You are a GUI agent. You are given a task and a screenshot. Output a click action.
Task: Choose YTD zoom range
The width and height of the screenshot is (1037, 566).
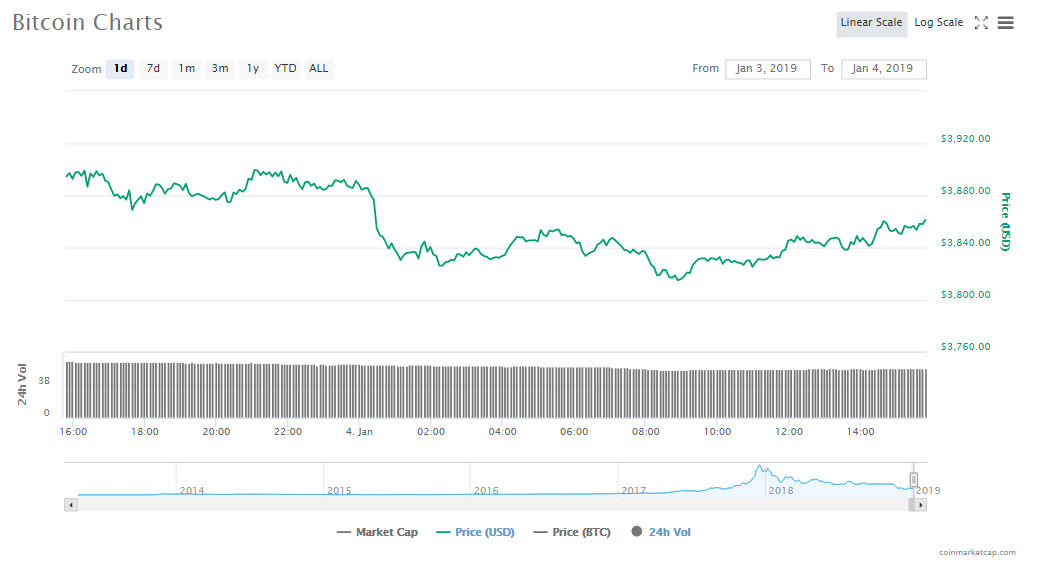(286, 69)
